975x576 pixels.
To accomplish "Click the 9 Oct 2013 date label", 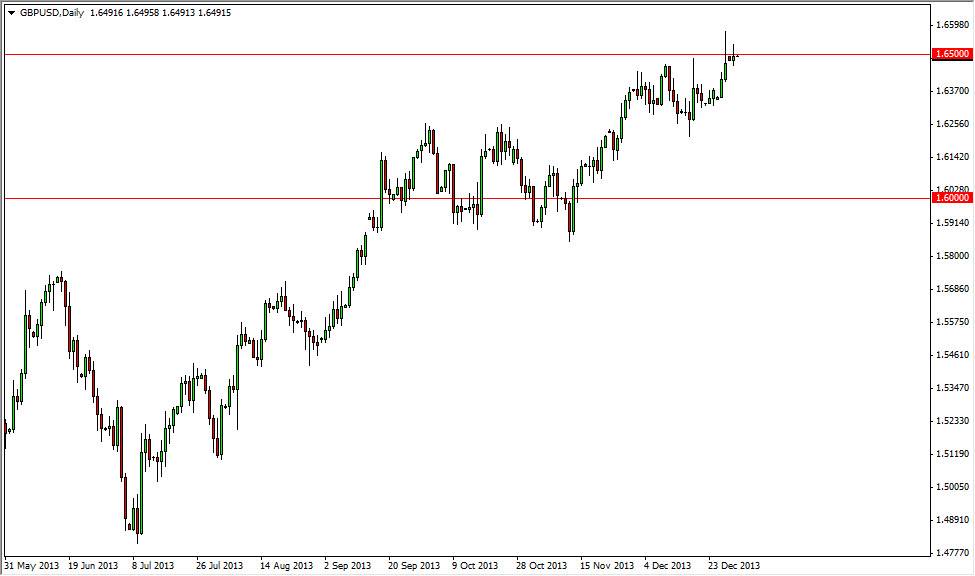I will [x=475, y=565].
